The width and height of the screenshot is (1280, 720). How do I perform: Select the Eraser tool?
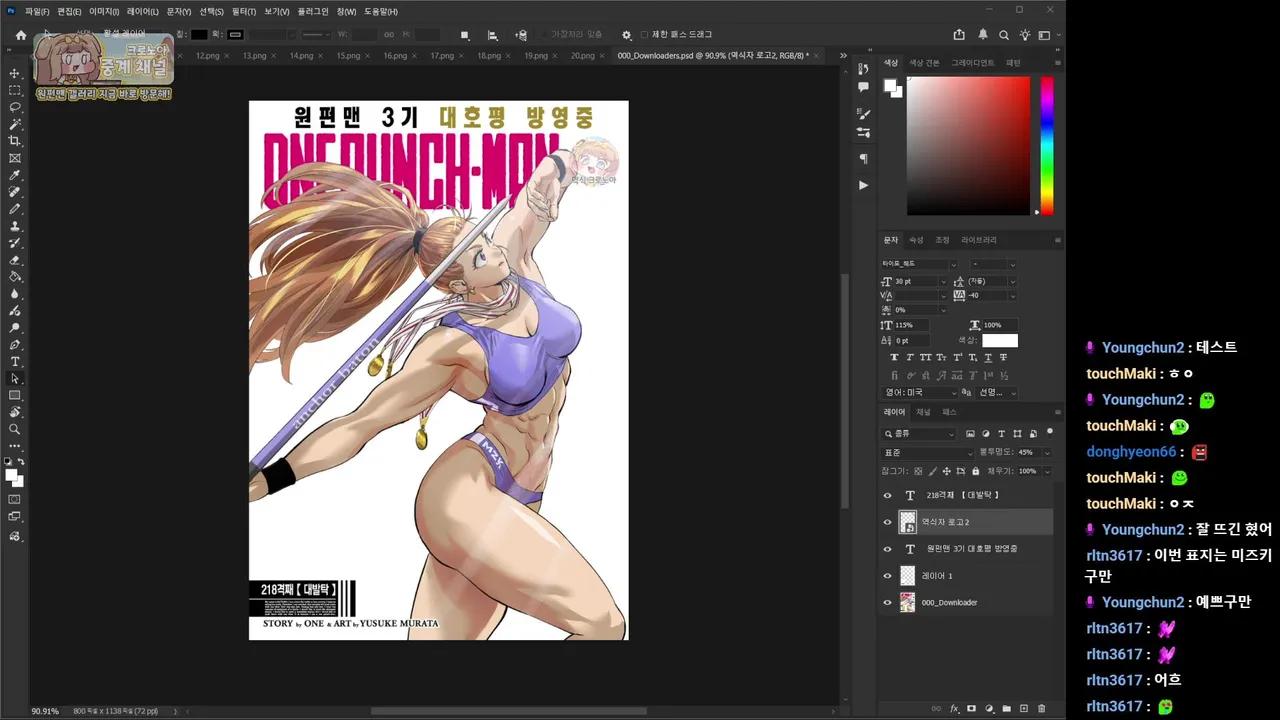pyautogui.click(x=15, y=260)
